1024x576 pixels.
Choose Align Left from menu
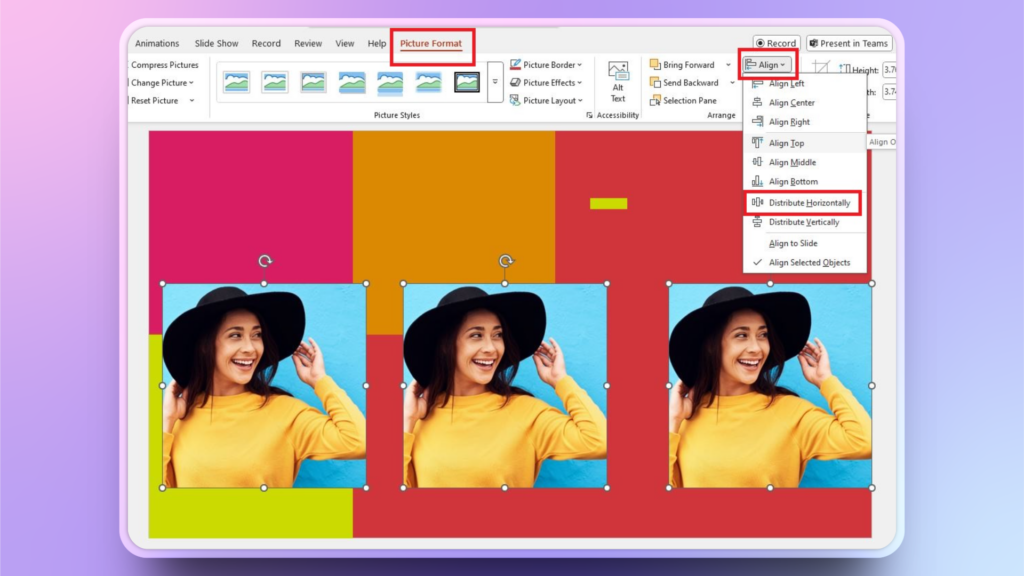pyautogui.click(x=805, y=84)
